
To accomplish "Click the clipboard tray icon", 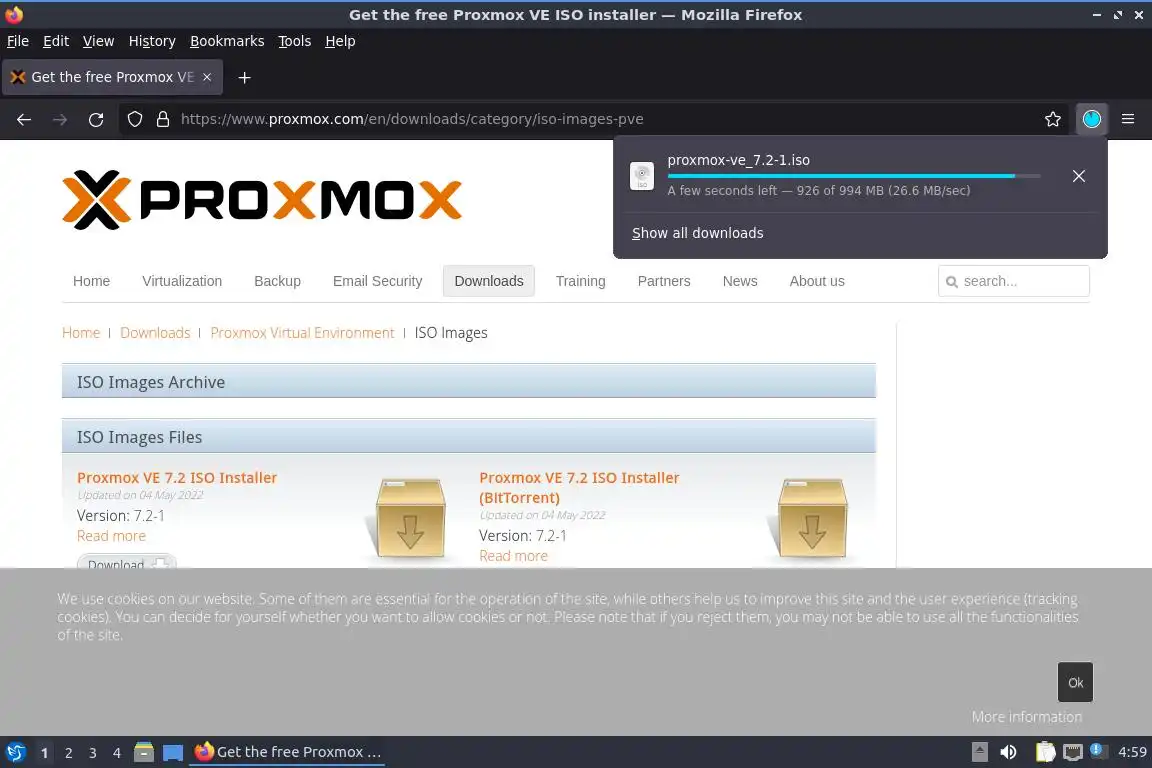I will (x=1045, y=752).
